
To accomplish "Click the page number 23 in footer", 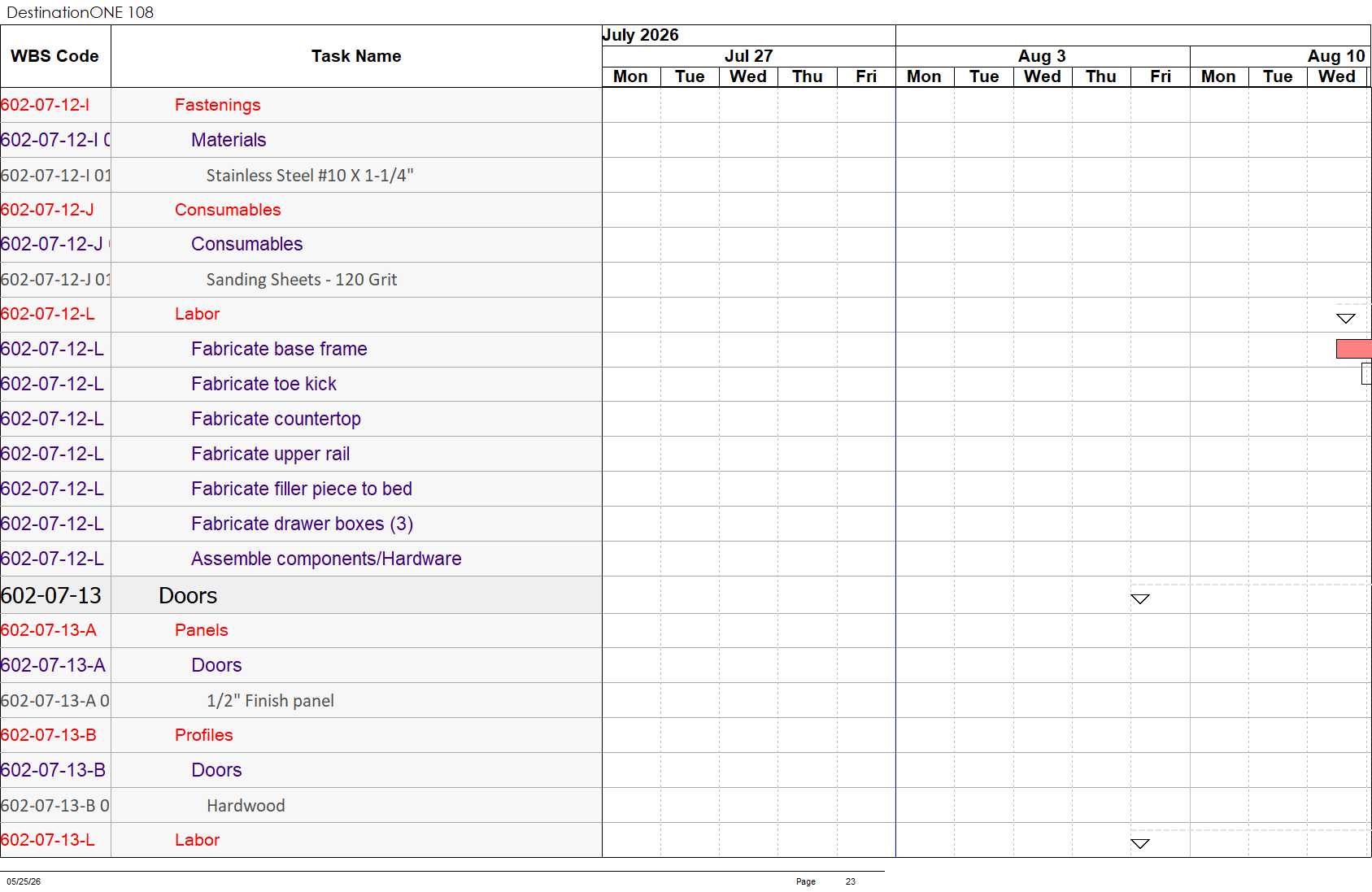I will (x=851, y=881).
